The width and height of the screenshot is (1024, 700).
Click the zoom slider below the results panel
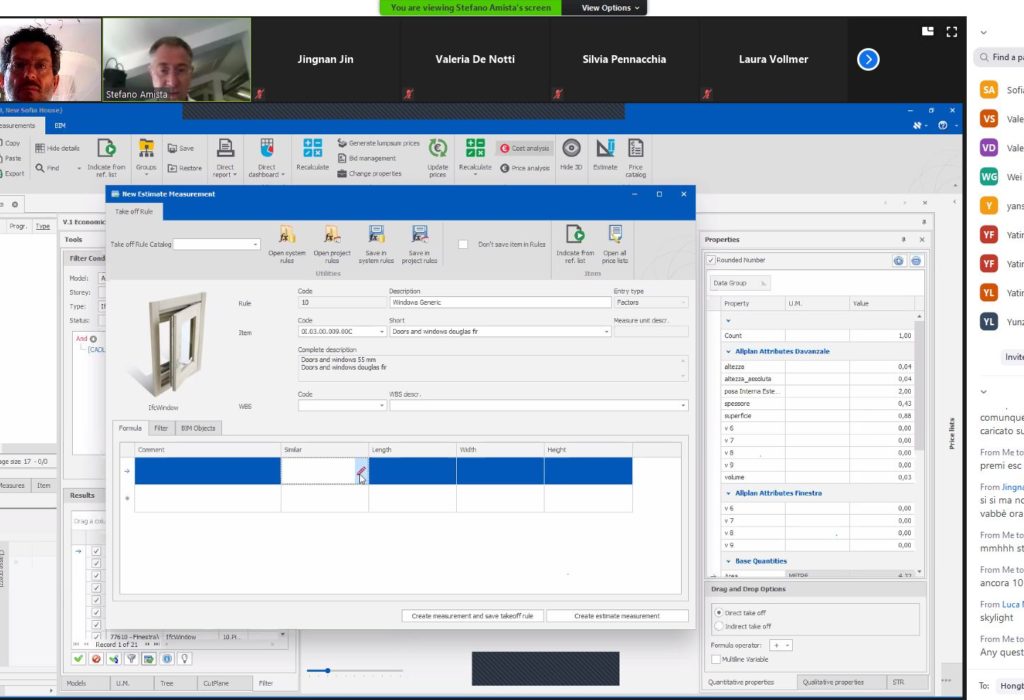pos(327,670)
